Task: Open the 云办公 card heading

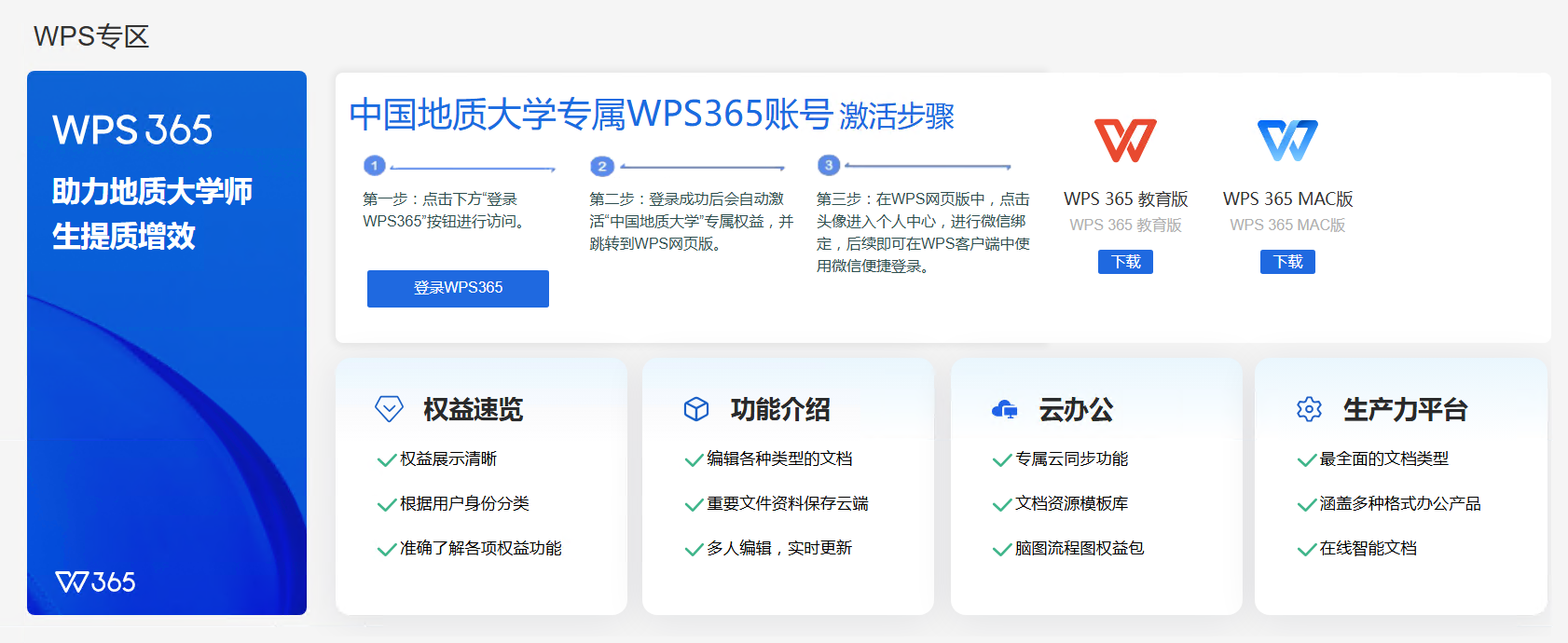Action: pyautogui.click(x=1076, y=409)
